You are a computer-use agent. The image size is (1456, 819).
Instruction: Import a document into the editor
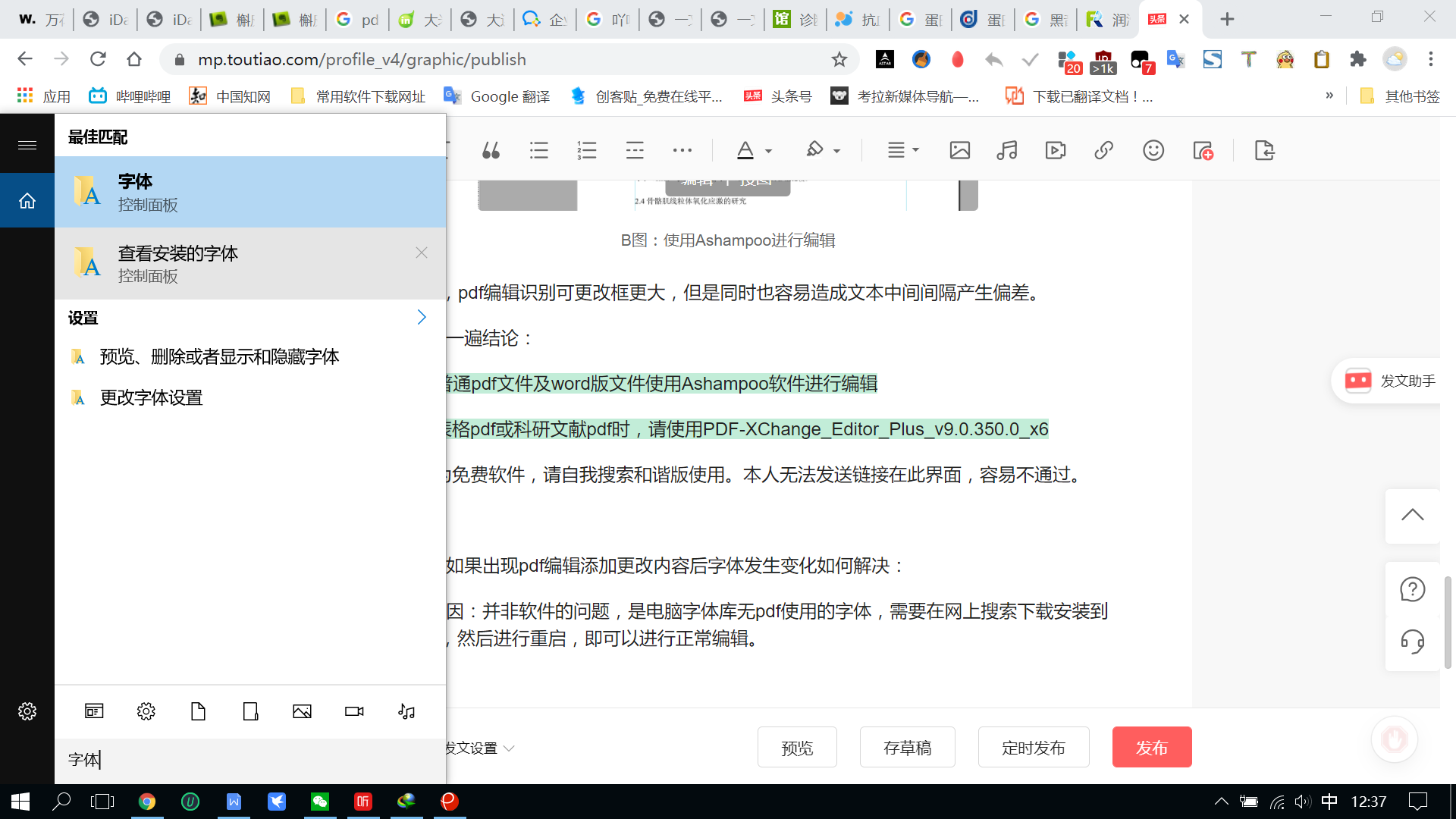[1264, 150]
